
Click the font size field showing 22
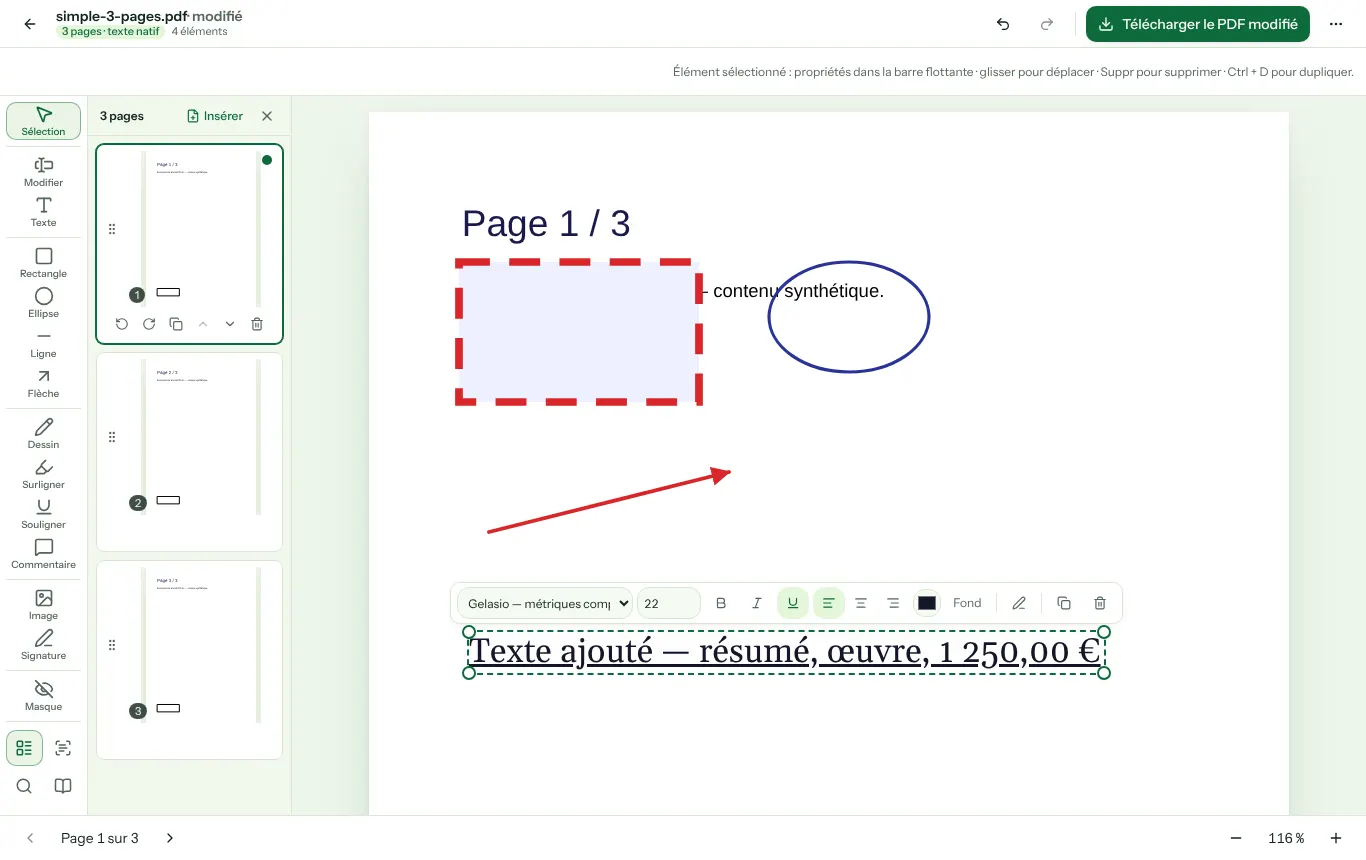pyautogui.click(x=669, y=603)
